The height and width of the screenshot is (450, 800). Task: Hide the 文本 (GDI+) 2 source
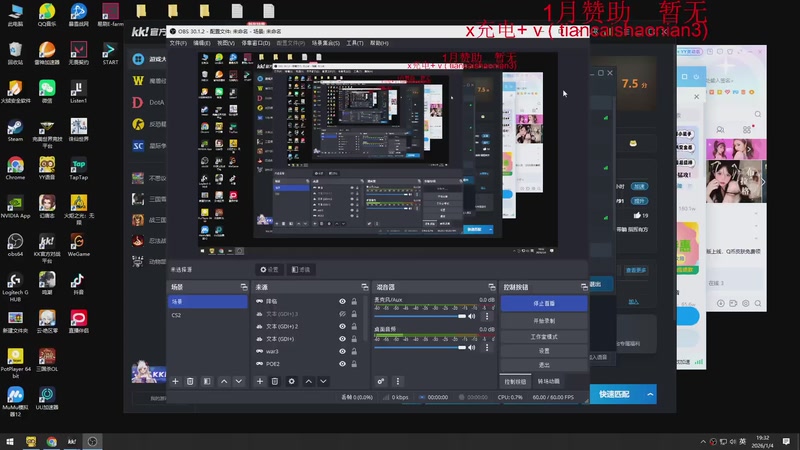click(x=342, y=327)
